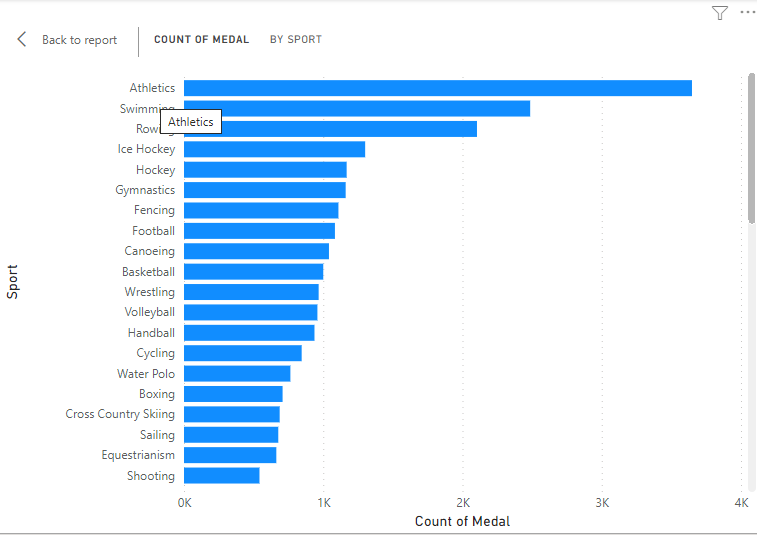Open the filter icon for this visual

(x=720, y=13)
